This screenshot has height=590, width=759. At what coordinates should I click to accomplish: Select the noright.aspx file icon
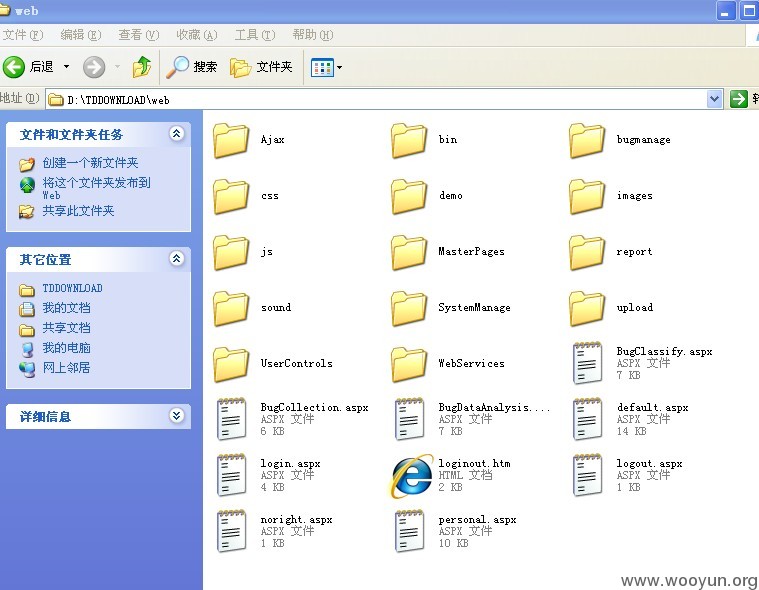231,531
